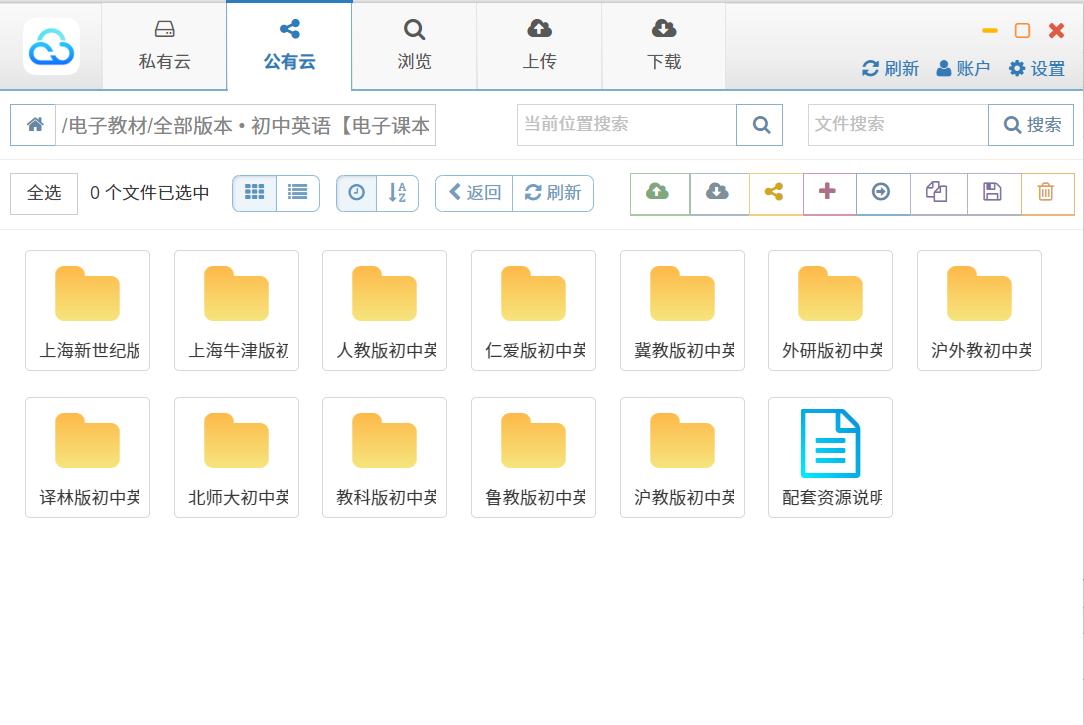Screen dimensions: 1084x725
Task: Select the 译林版初中英 folder
Action: [88, 458]
